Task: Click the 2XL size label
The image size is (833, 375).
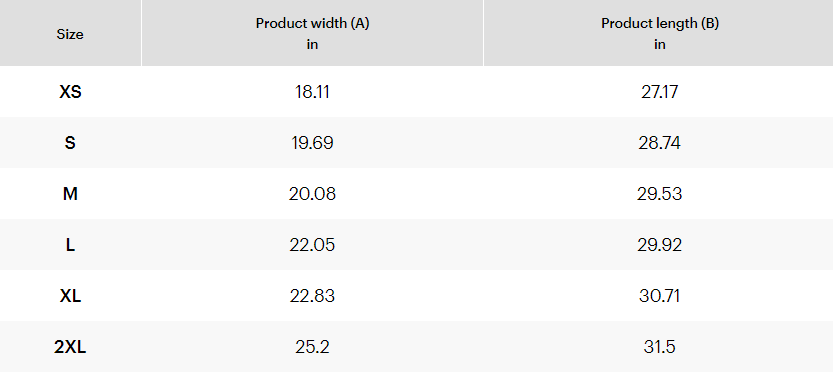Action: click(70, 347)
